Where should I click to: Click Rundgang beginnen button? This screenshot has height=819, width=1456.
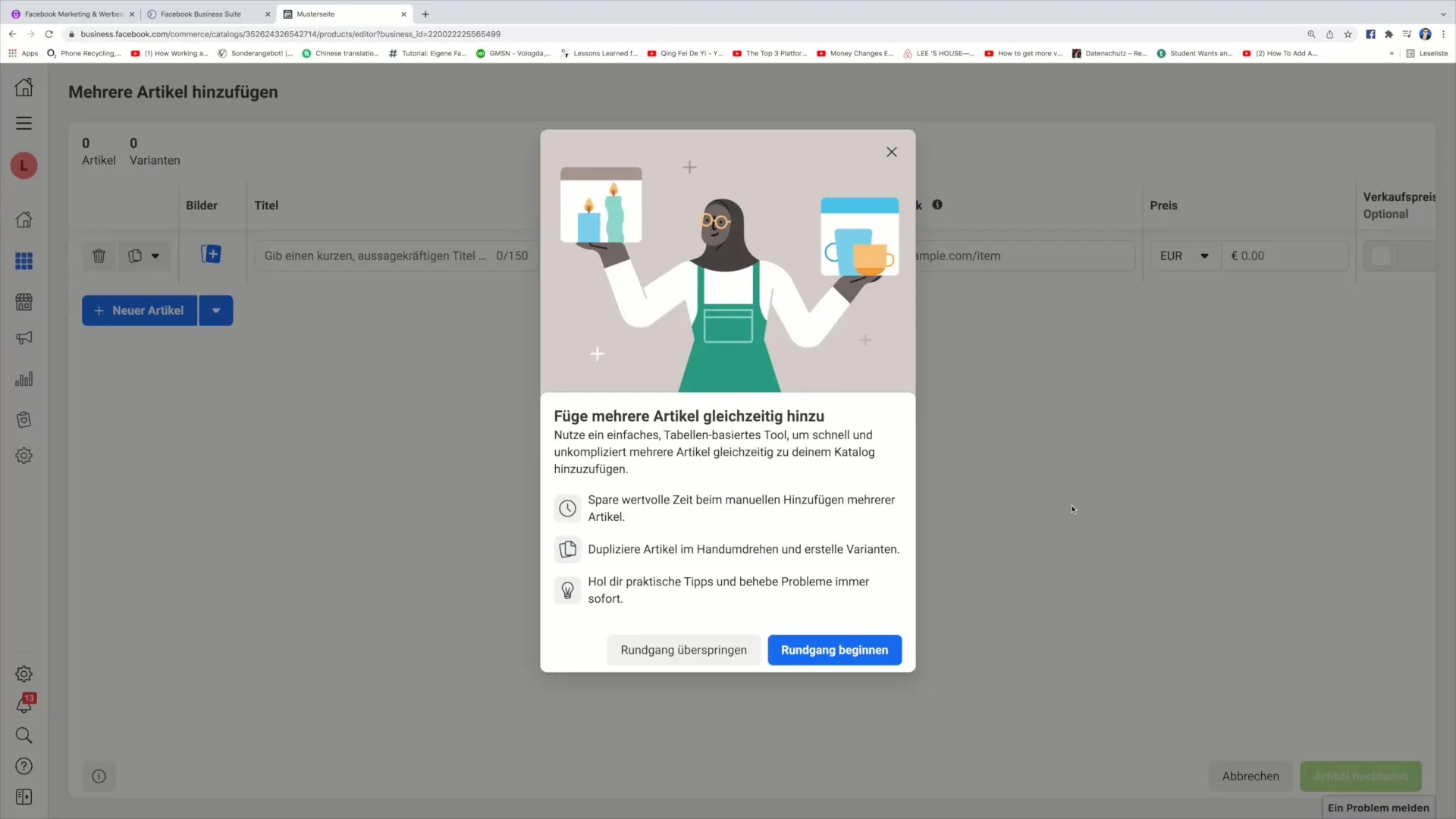coord(834,650)
